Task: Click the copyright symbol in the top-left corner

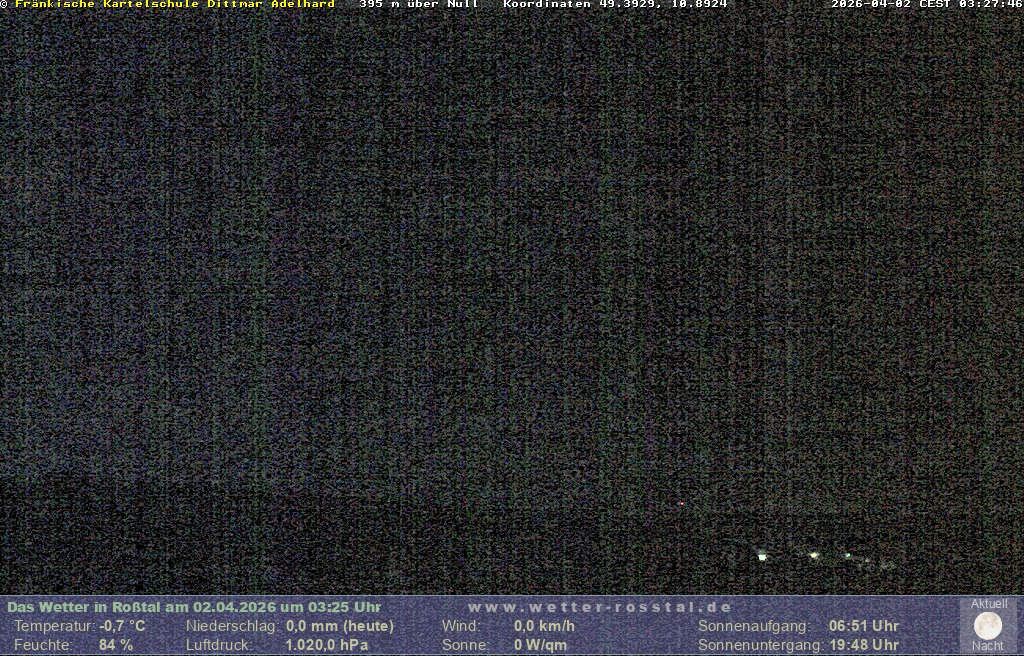Action: 4,4
